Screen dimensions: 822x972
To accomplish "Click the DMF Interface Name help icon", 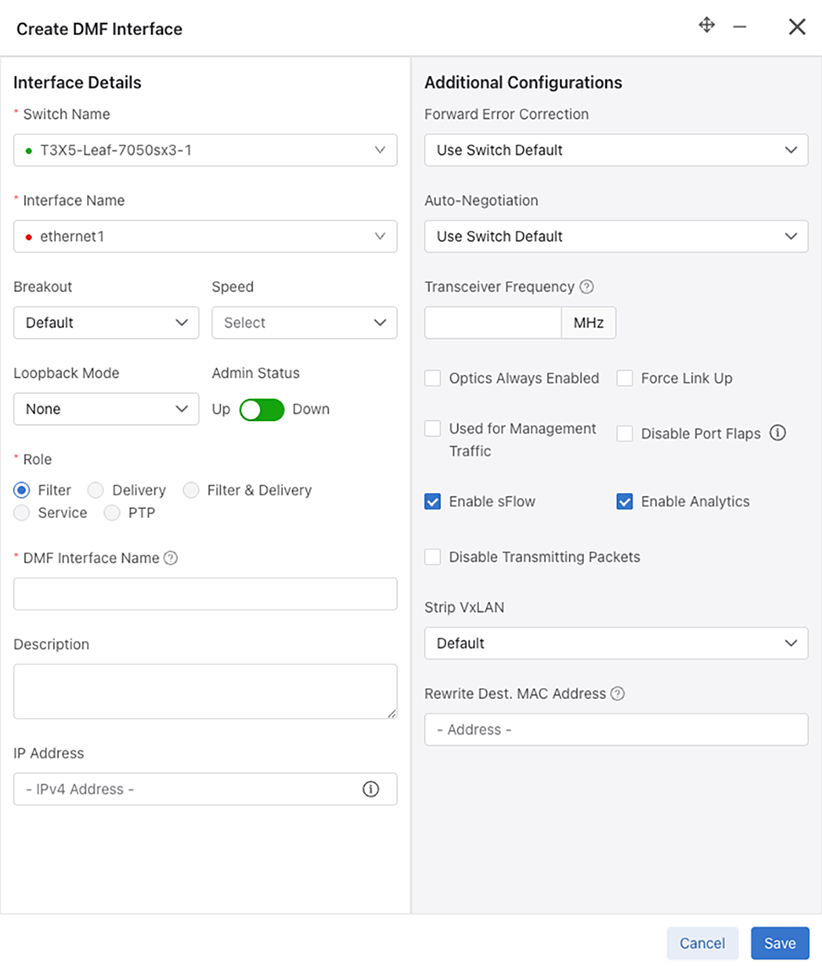I will (x=171, y=558).
